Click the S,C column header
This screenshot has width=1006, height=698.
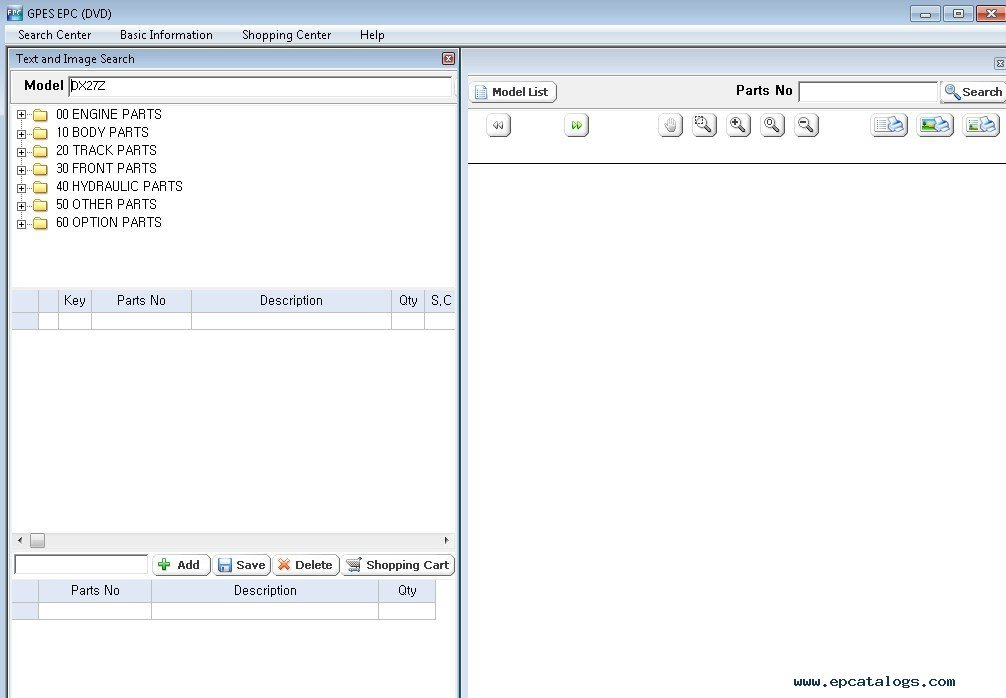440,300
